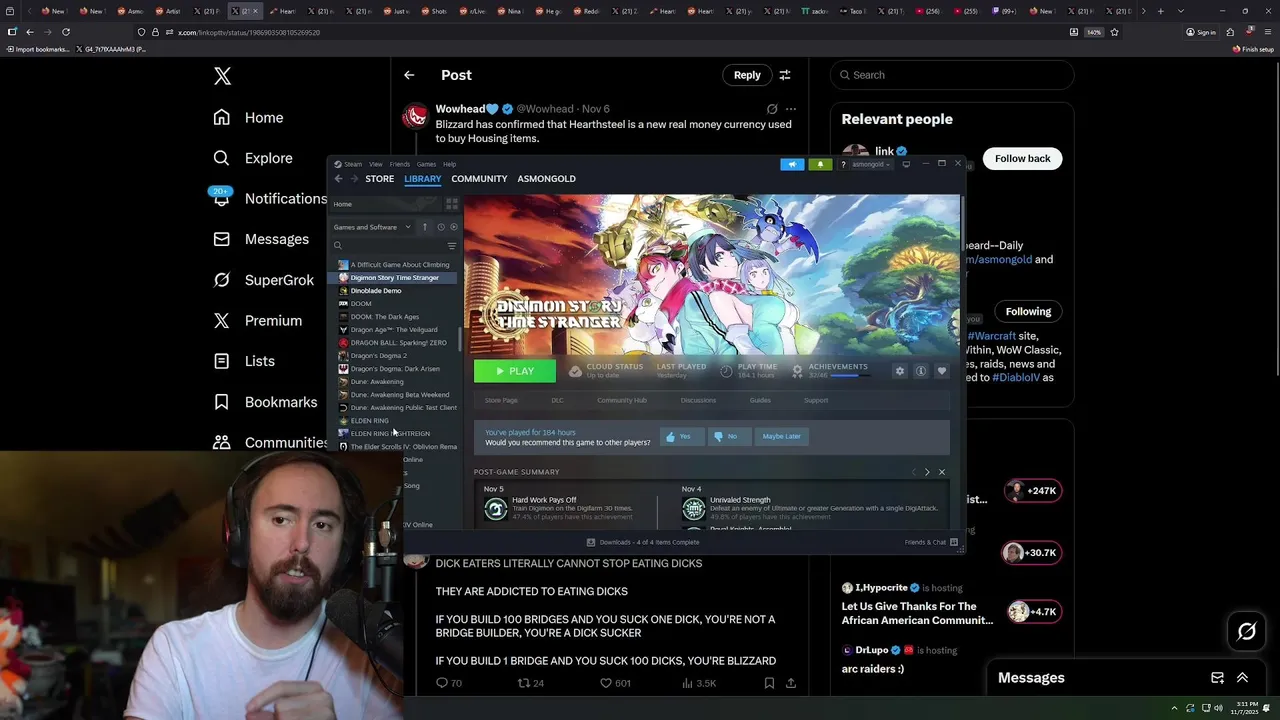Open Digimon Store Page tab

[x=501, y=400]
